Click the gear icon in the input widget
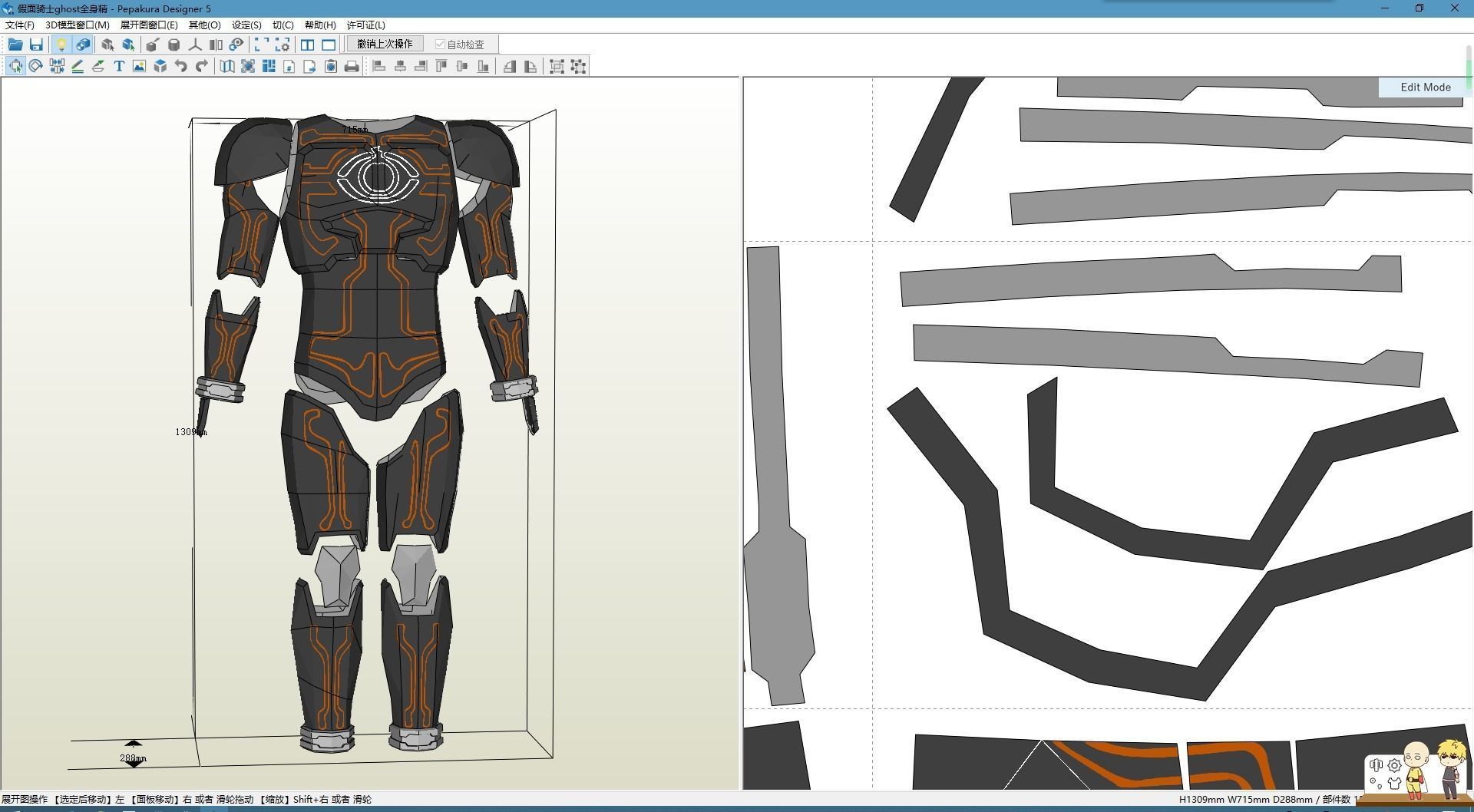 [1394, 765]
